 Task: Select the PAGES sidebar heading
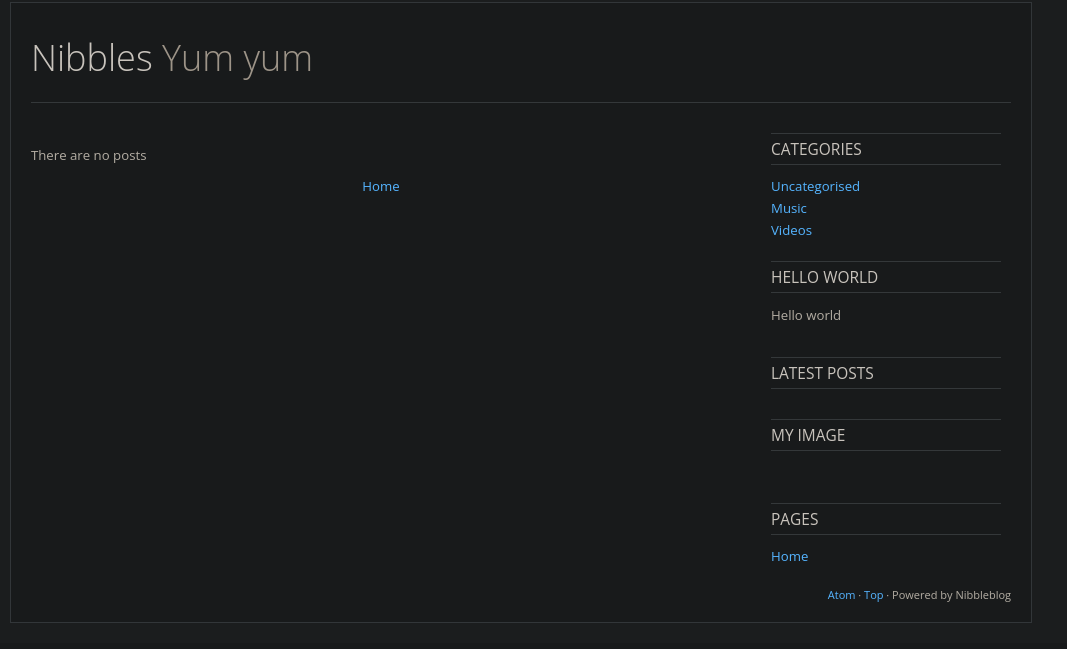(794, 519)
